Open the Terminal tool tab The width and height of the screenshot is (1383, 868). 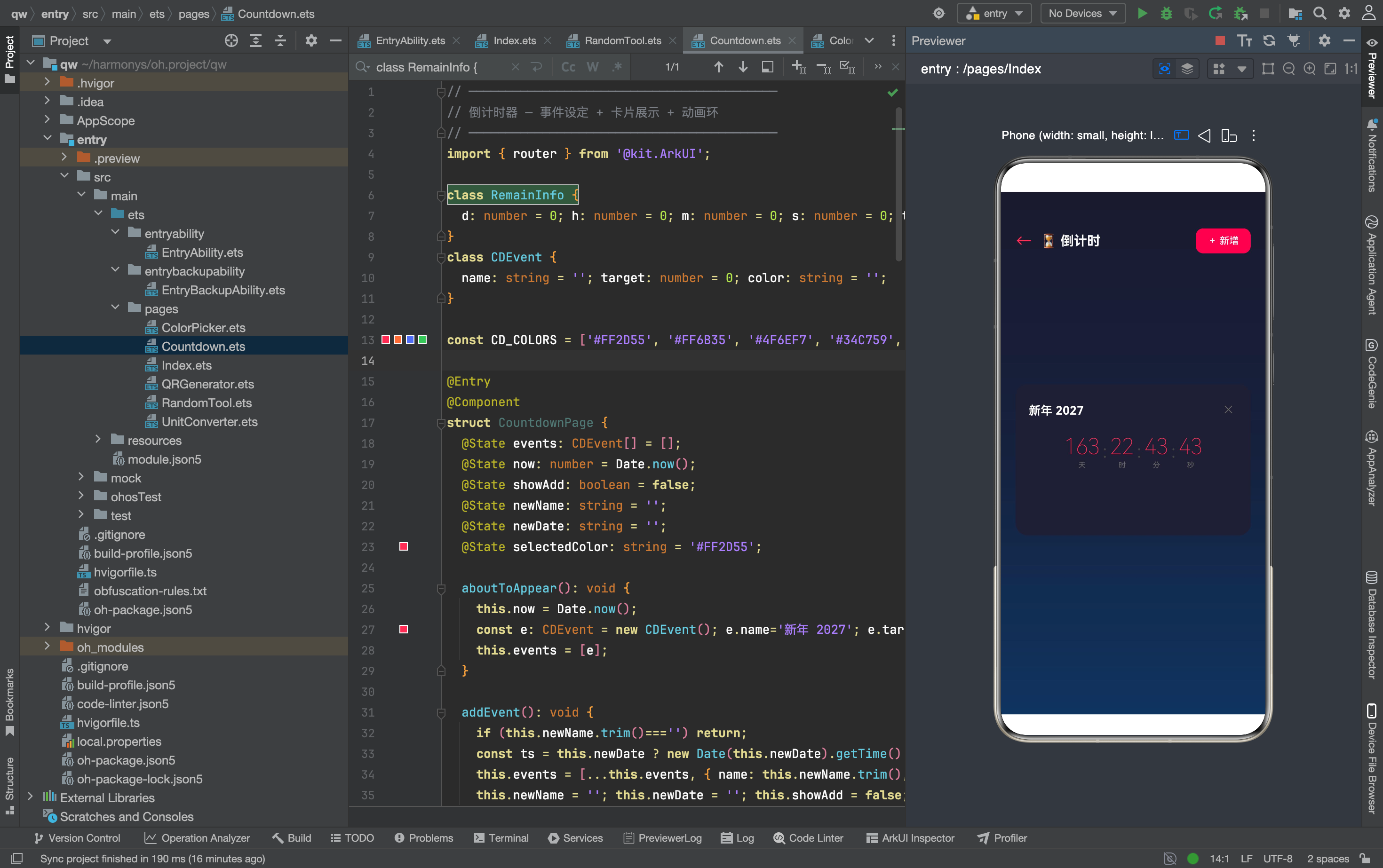501,838
